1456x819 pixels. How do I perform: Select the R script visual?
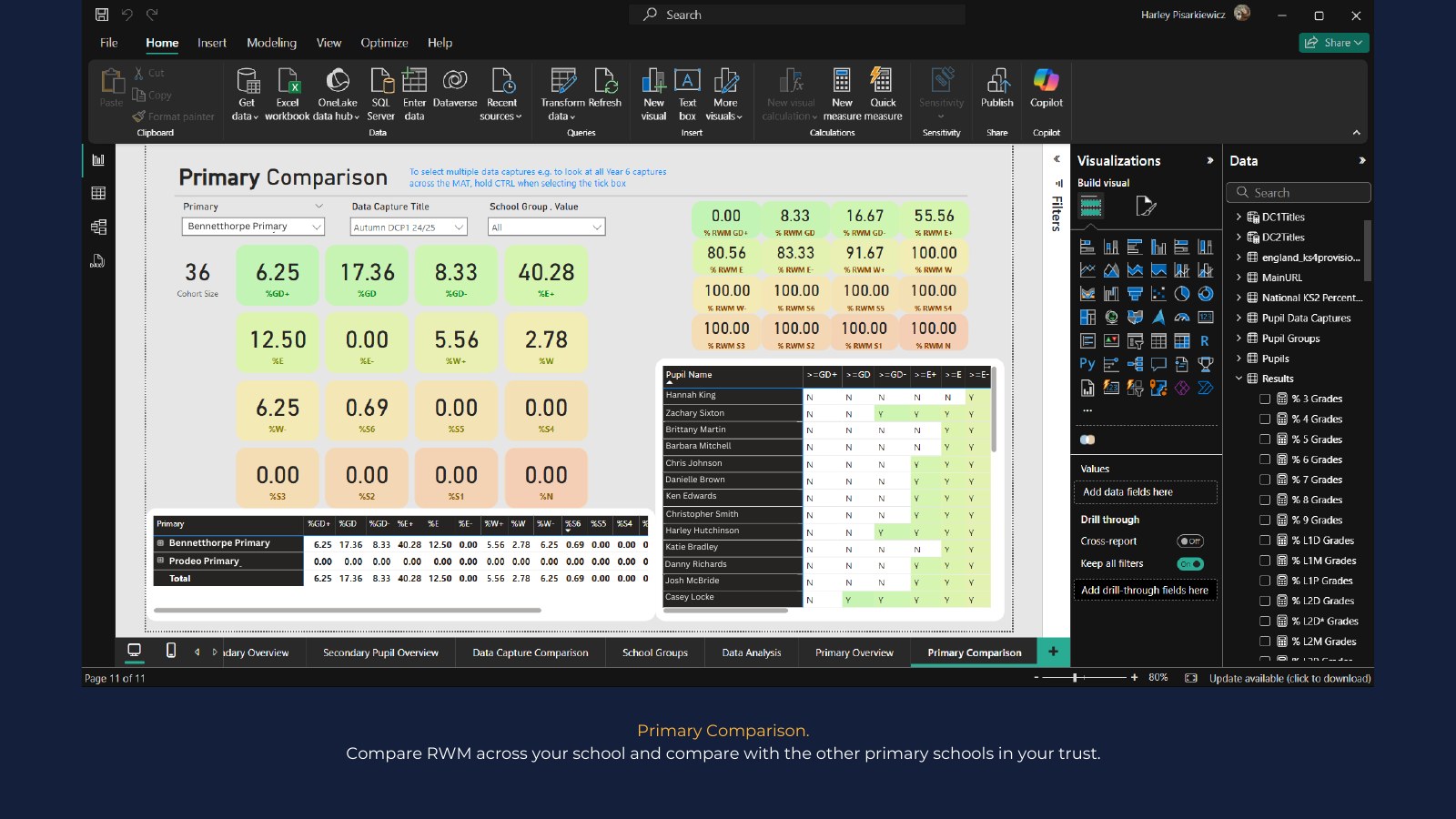click(1206, 341)
